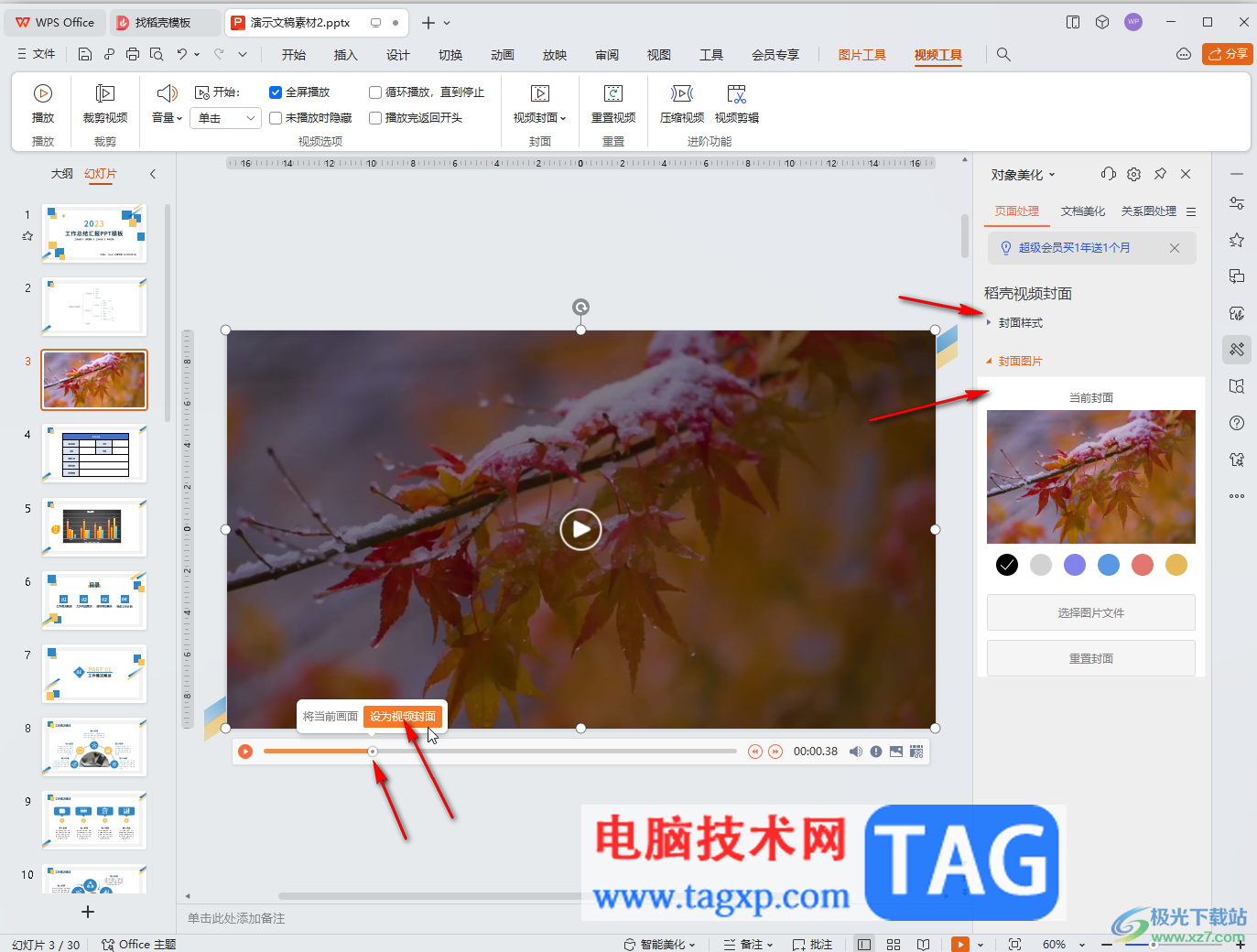
Task: Open the Crop Video (裁剪视频) tool
Action: click(105, 103)
